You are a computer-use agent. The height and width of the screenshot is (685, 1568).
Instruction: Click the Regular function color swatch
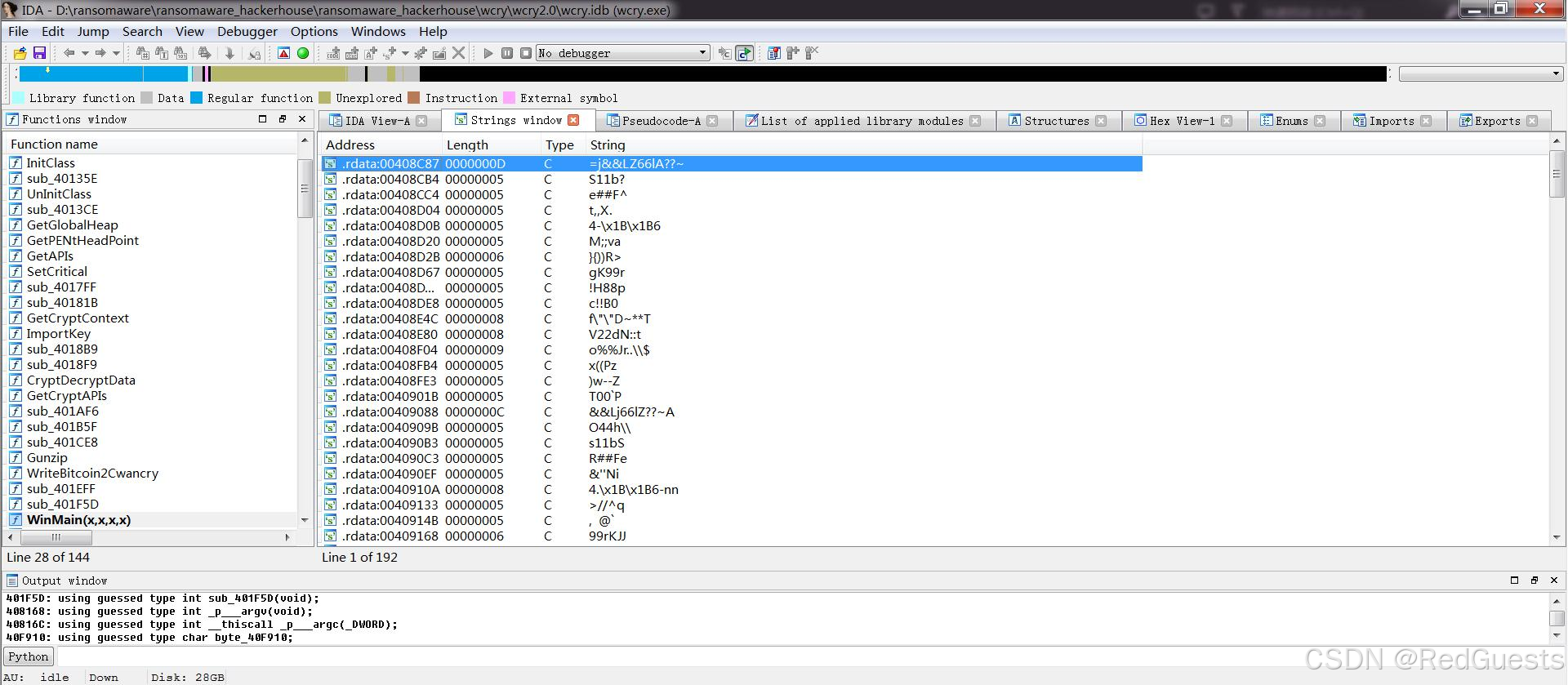[196, 98]
